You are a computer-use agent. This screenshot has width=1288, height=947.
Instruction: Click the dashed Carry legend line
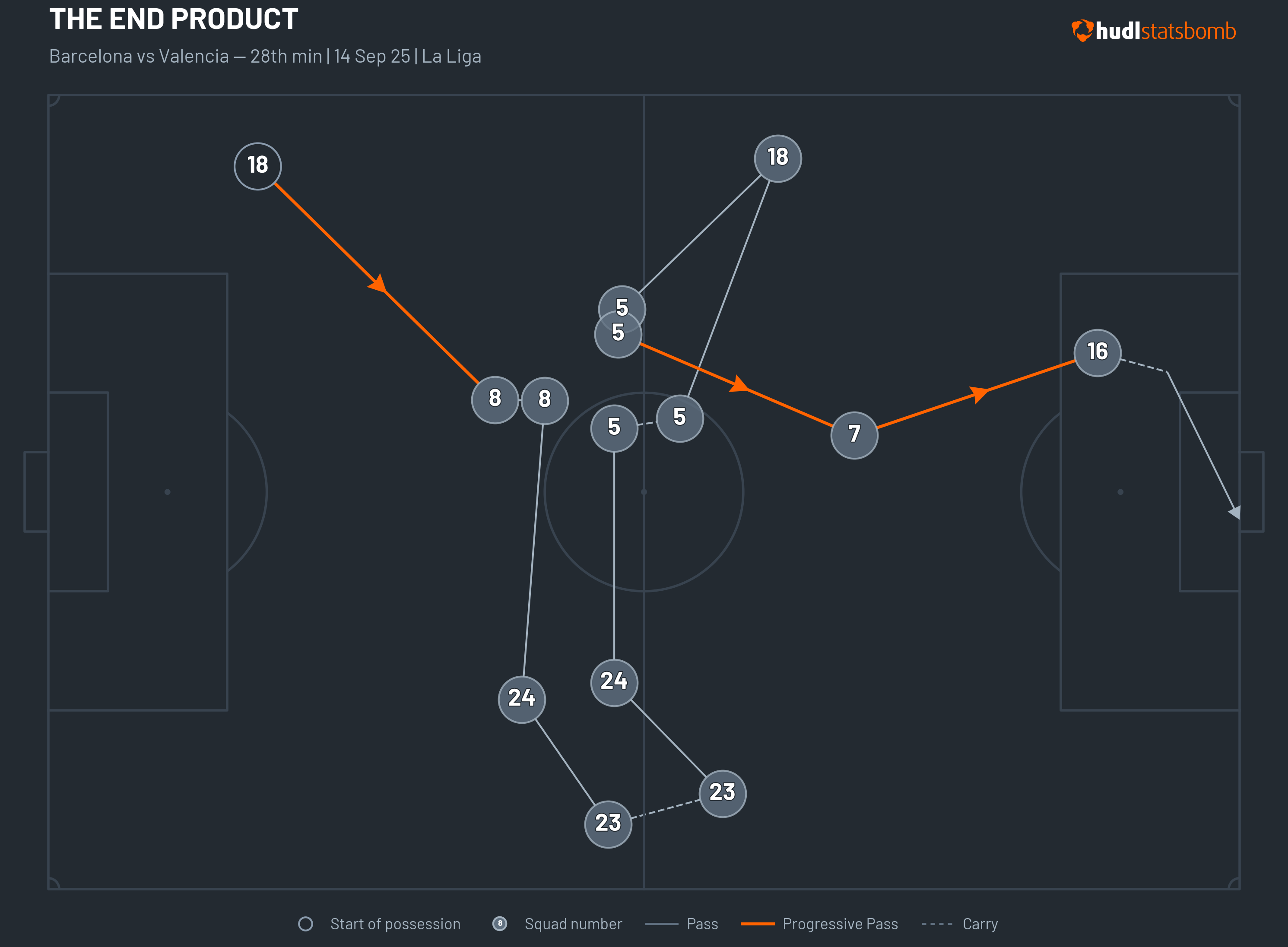coord(936,924)
